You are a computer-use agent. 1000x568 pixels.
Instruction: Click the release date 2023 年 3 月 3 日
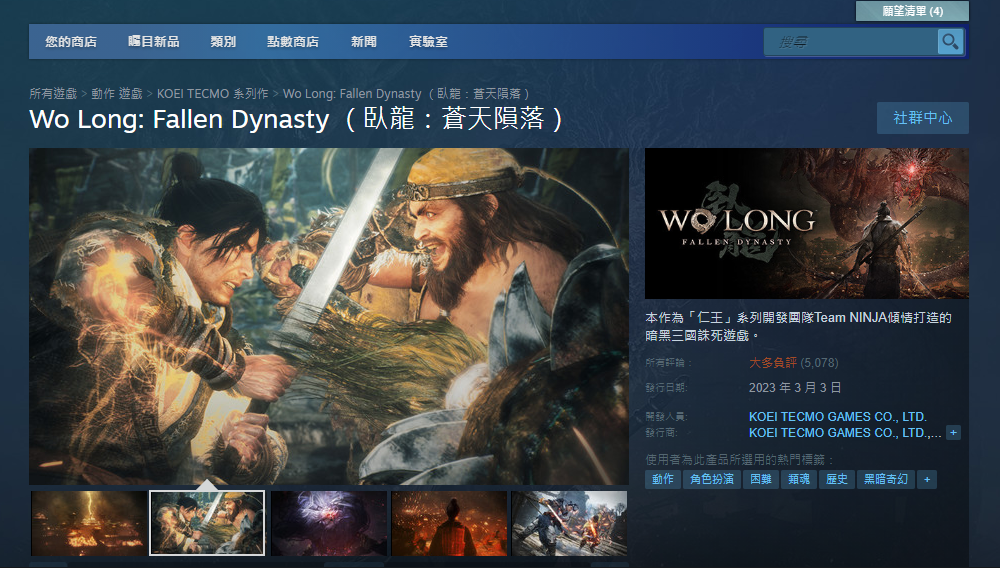point(795,388)
